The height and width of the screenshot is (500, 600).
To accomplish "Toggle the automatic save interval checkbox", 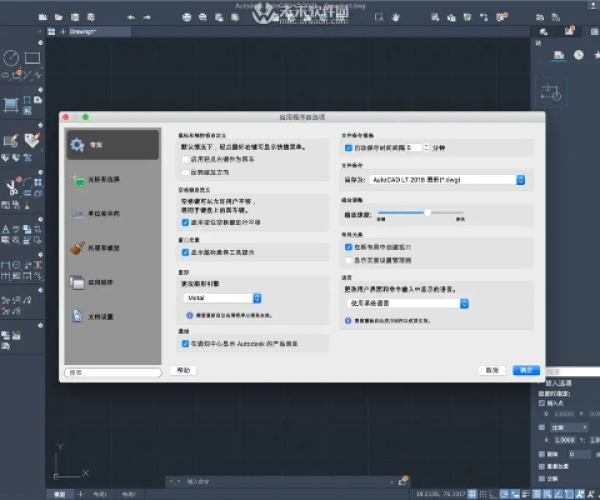I will pos(348,148).
